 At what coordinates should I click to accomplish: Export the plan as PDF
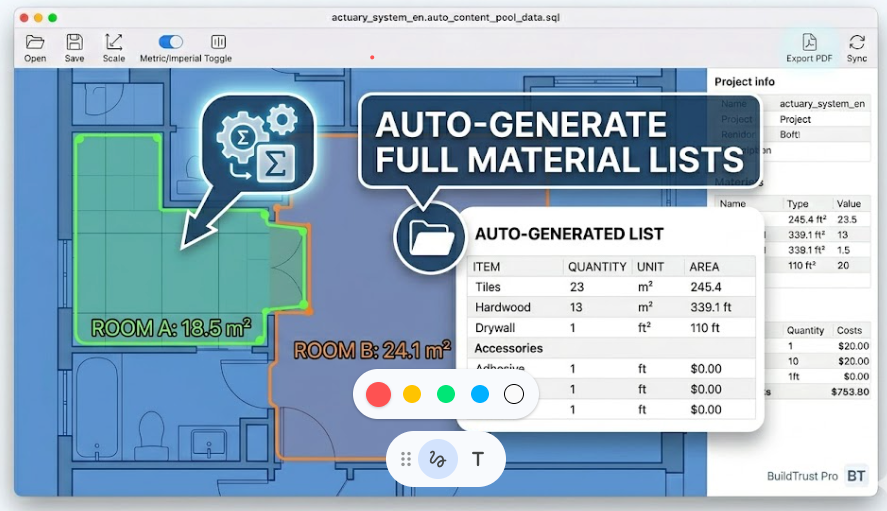coord(809,48)
